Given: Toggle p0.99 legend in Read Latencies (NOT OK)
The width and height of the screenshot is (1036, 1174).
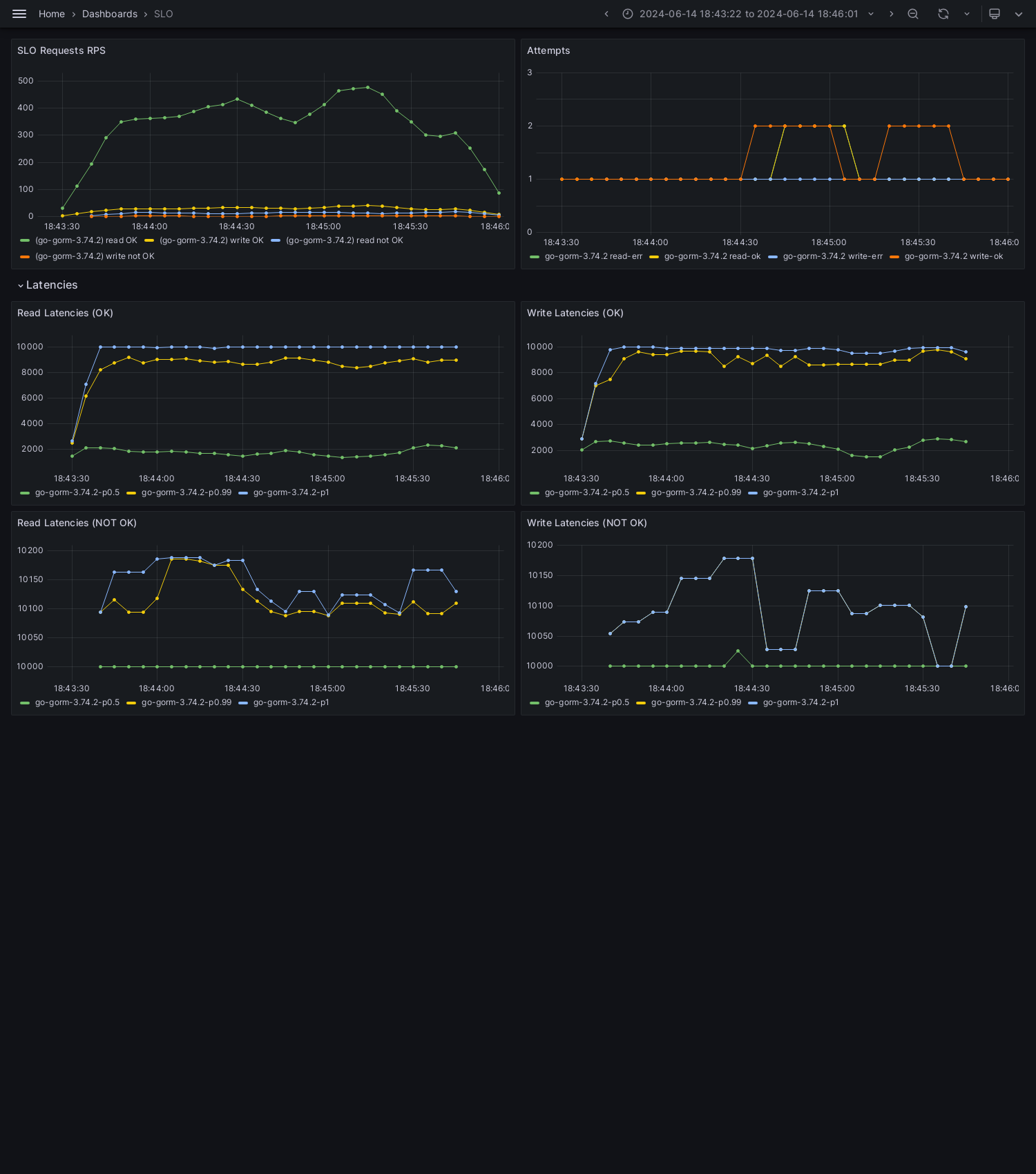Looking at the screenshot, I should [186, 702].
